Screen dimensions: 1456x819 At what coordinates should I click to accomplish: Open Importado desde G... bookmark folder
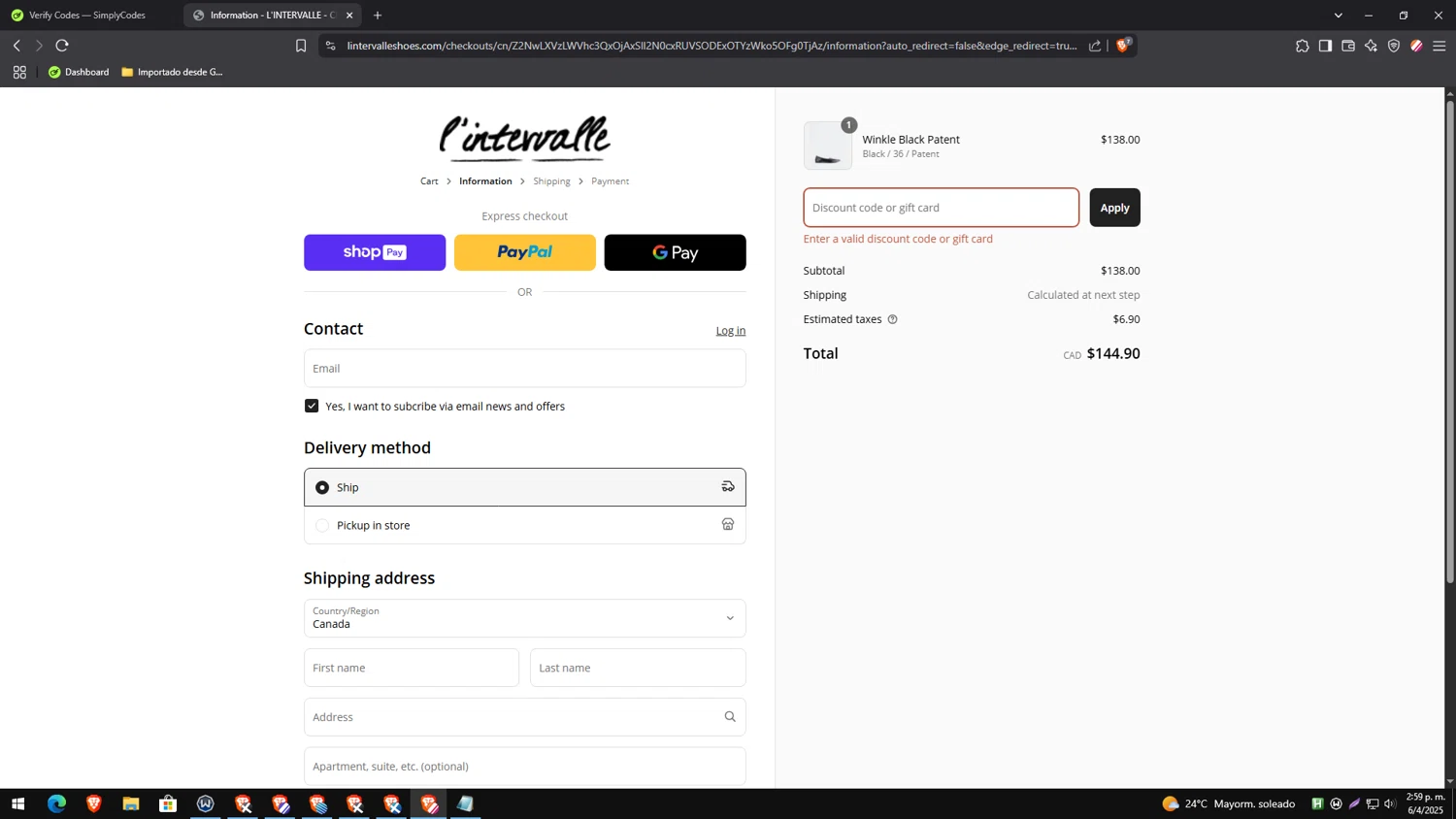coord(172,72)
